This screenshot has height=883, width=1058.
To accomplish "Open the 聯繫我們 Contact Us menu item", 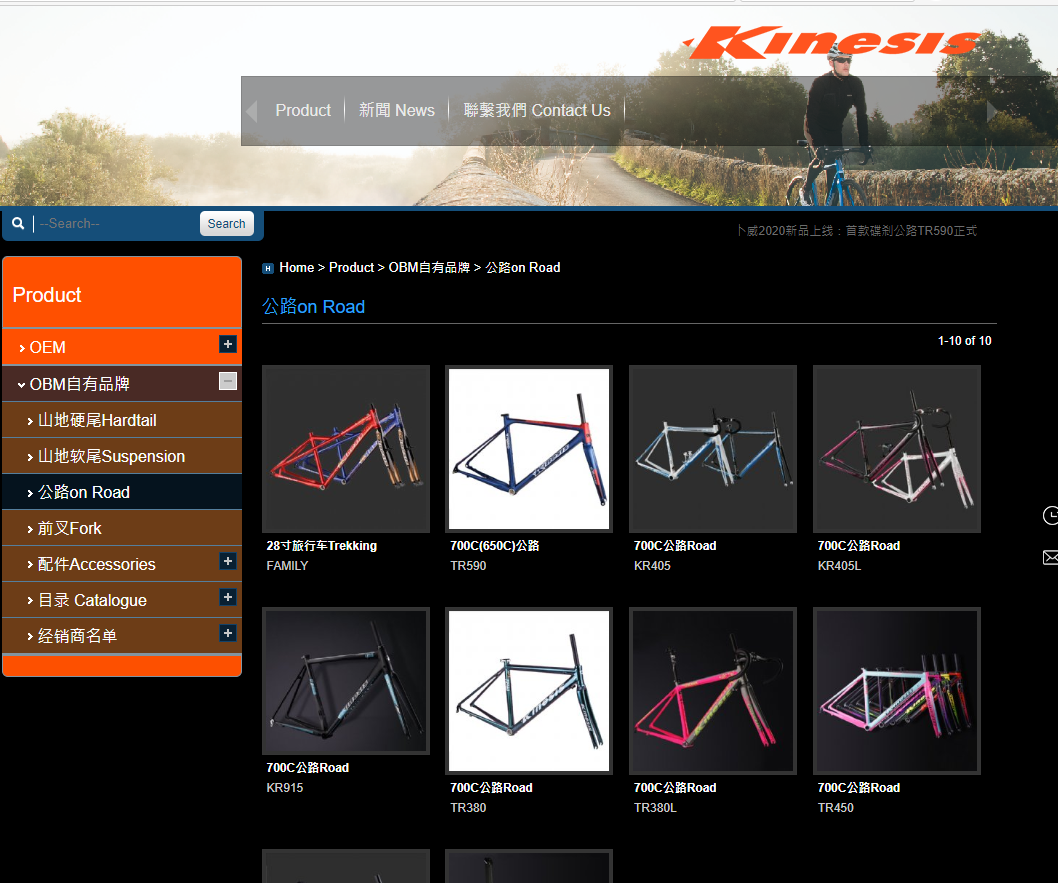I will (537, 111).
